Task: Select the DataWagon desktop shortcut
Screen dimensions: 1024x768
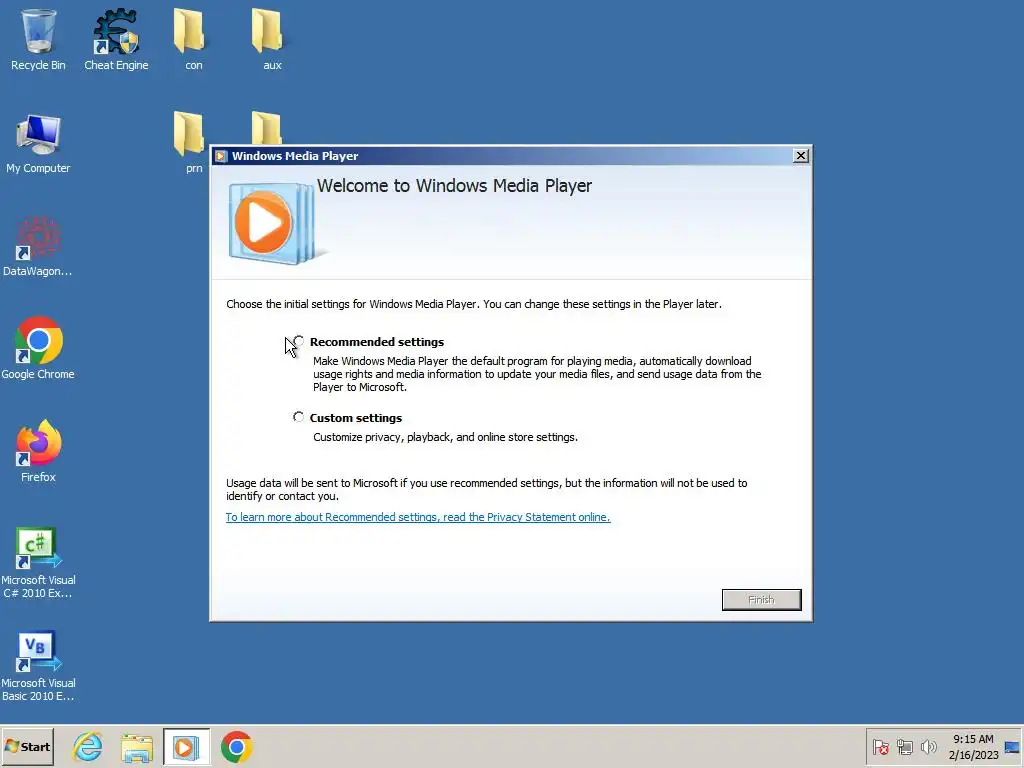Action: pos(38,247)
